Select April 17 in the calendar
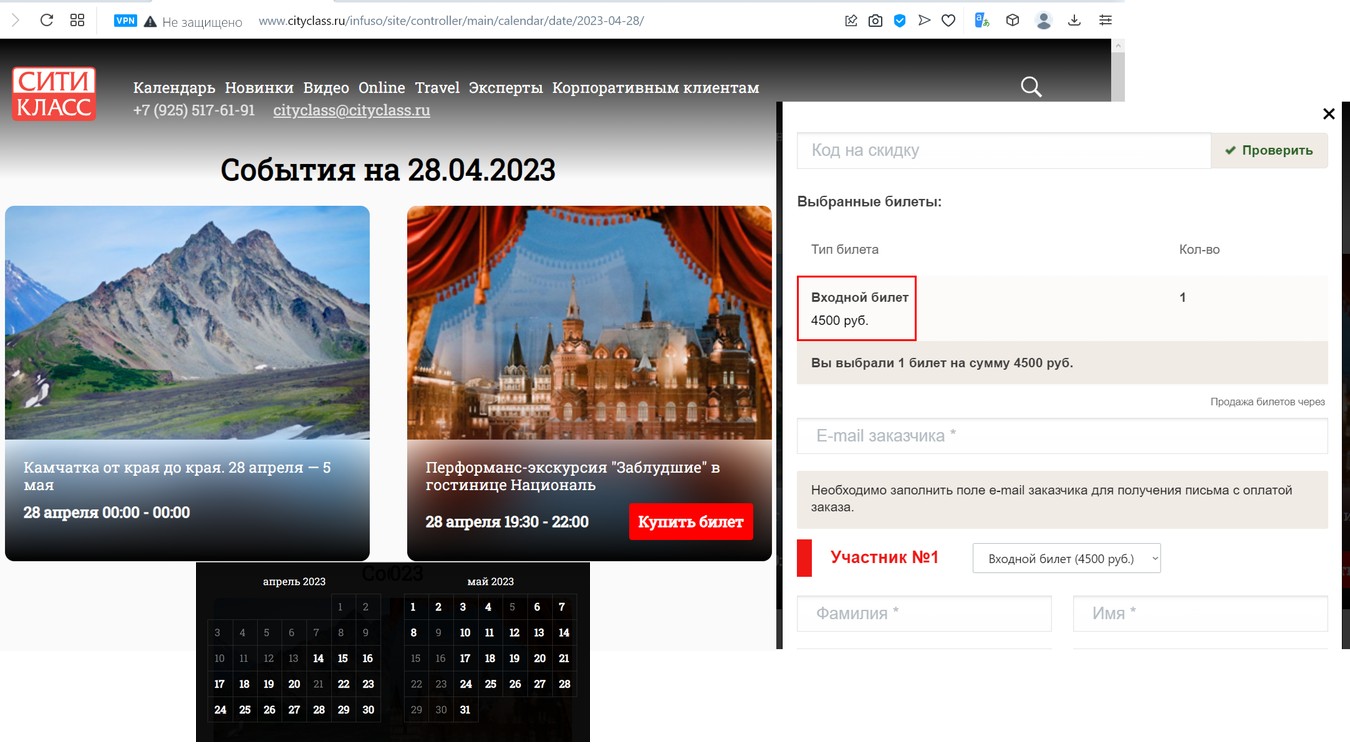Image resolution: width=1350 pixels, height=750 pixels. 220,684
